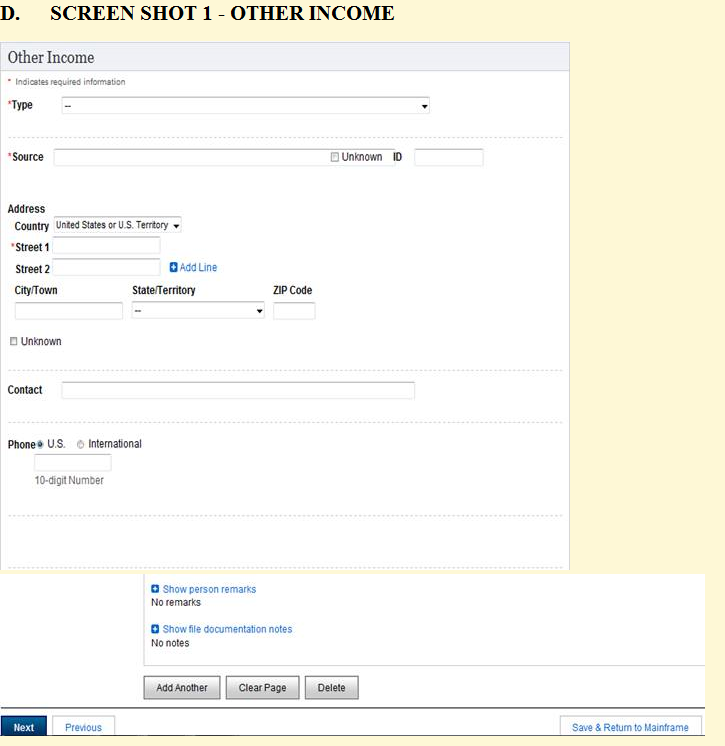Click the Show person remarks link

209,589
